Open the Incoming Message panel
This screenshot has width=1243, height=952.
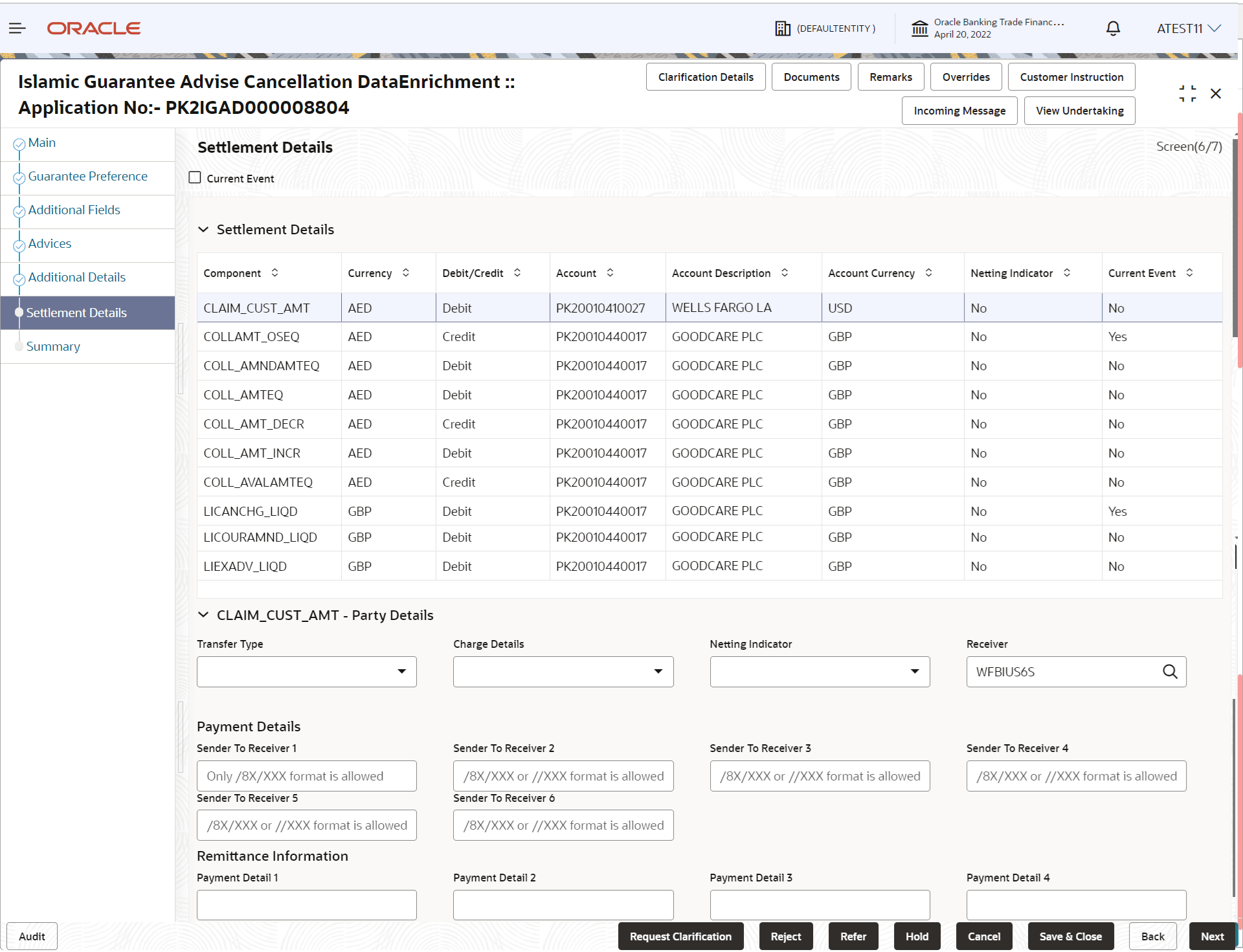coord(959,111)
